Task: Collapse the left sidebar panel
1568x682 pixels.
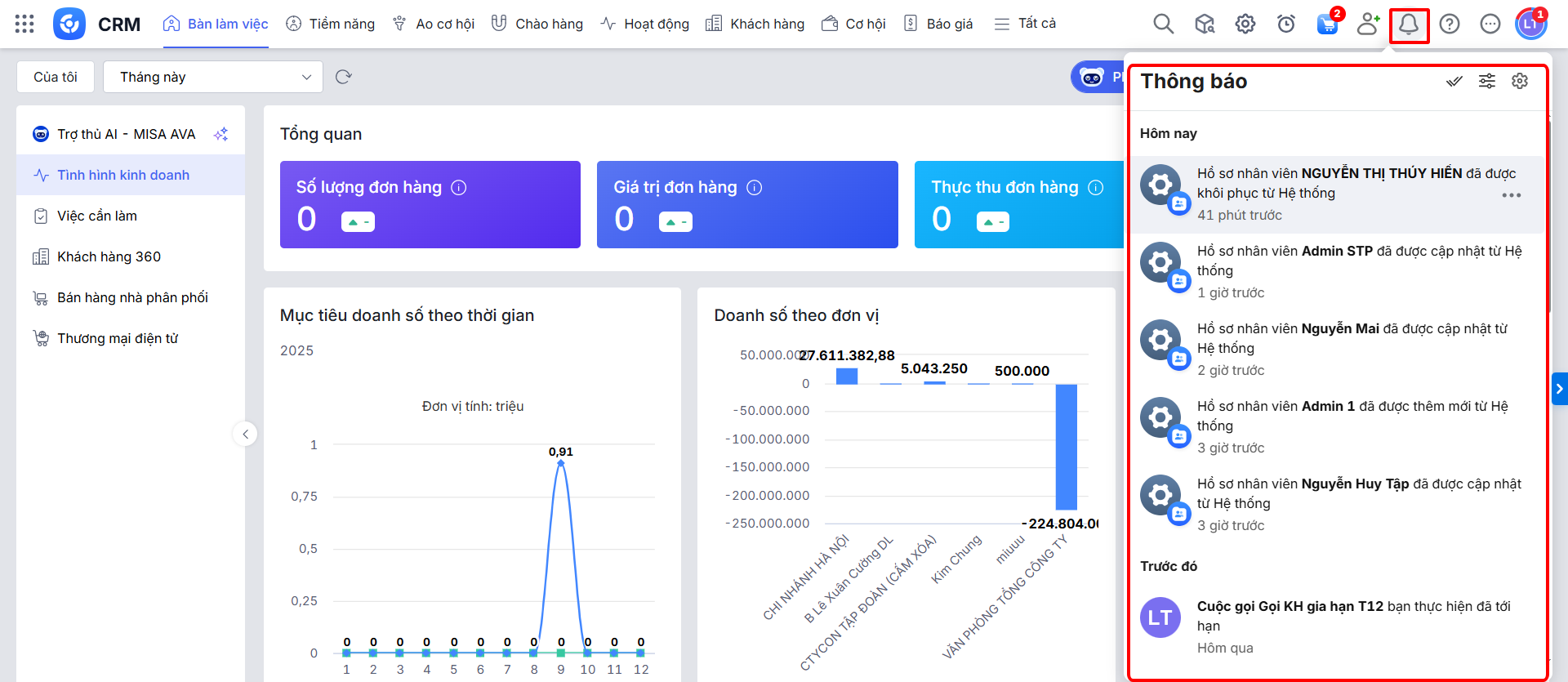Action: tap(245, 434)
